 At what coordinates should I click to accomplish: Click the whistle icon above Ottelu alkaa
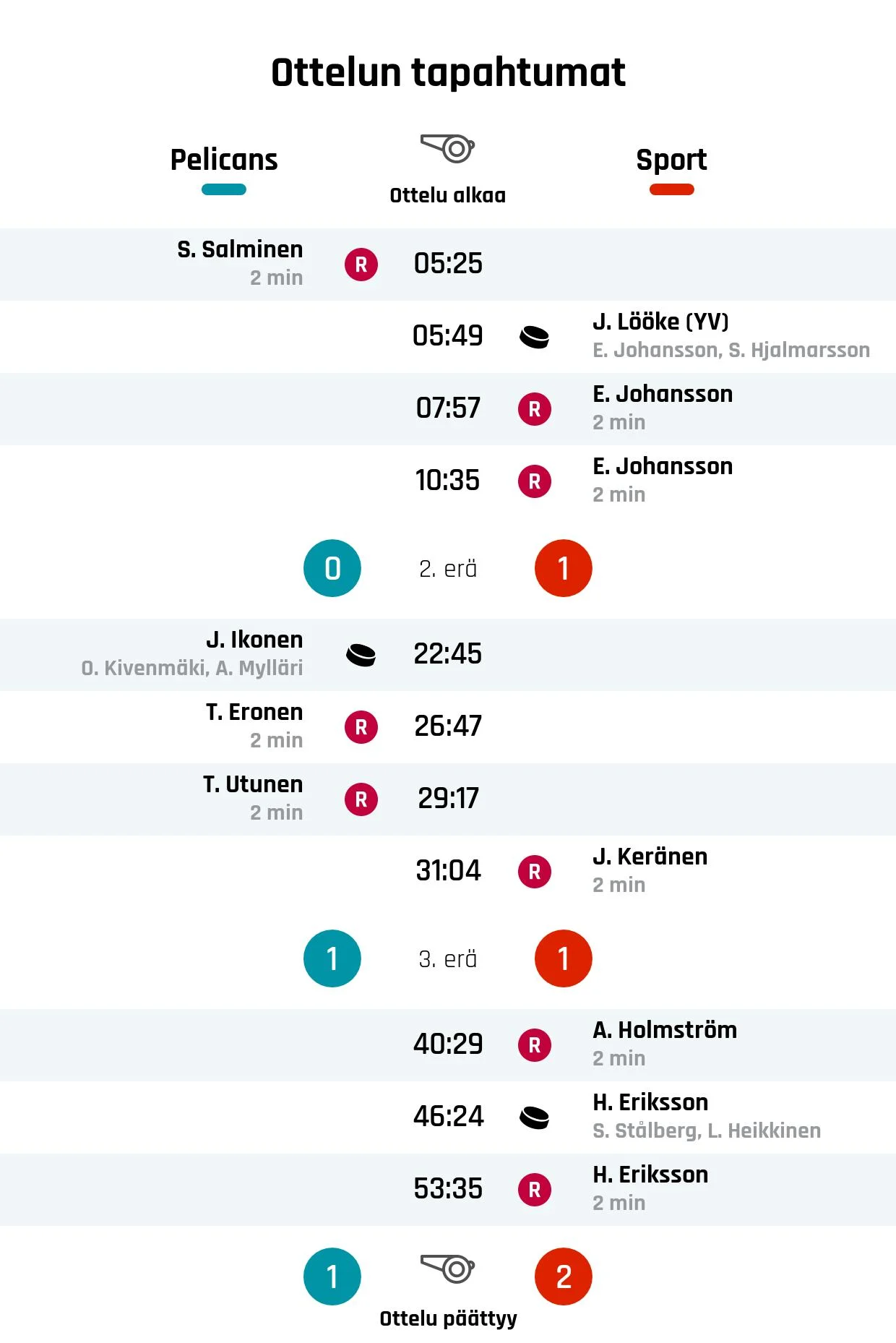448,148
